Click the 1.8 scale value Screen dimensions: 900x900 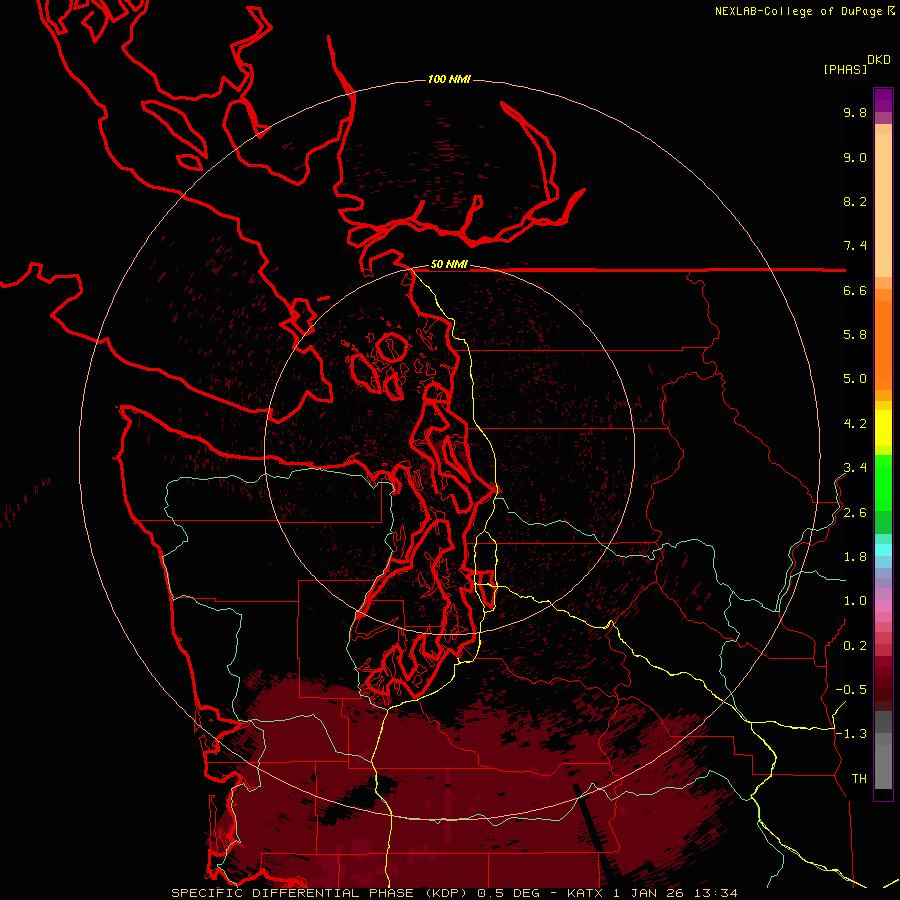(855, 557)
